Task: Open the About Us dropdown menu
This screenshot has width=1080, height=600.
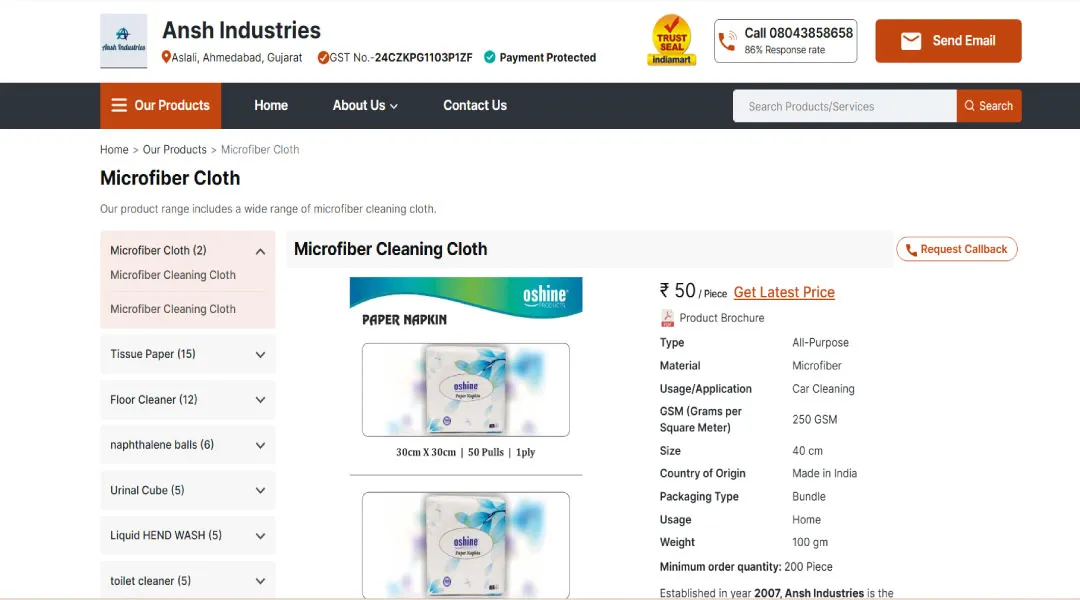Action: (365, 105)
